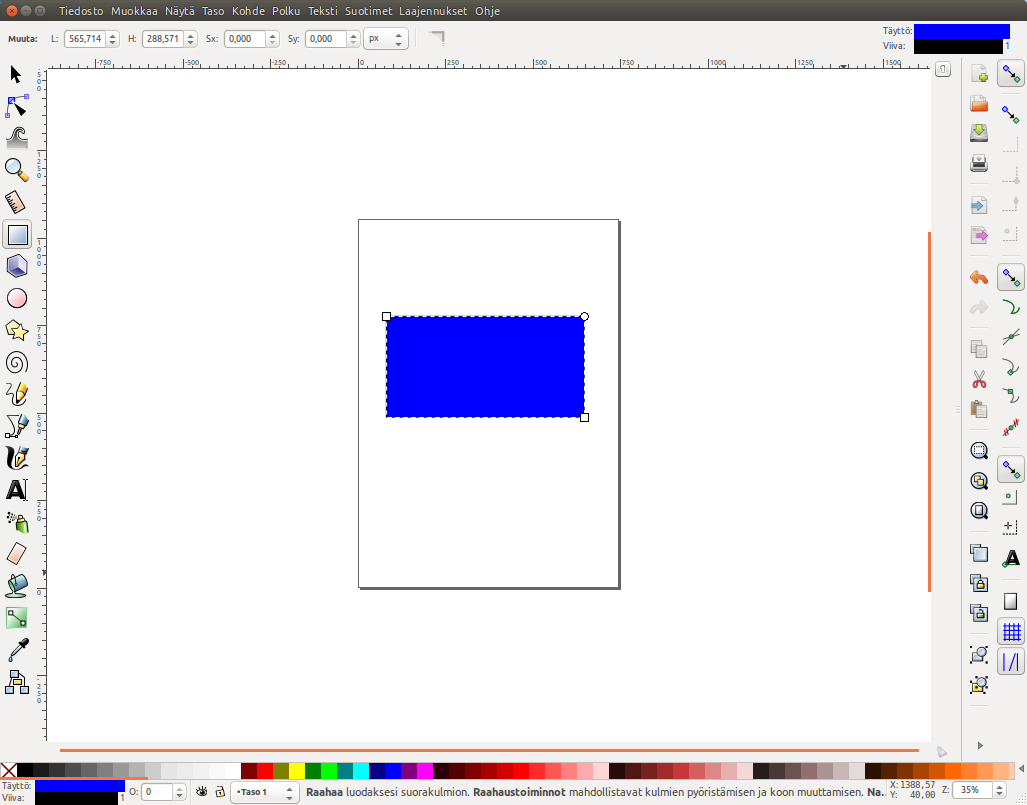Select the Dropper color picker tool

click(x=17, y=650)
